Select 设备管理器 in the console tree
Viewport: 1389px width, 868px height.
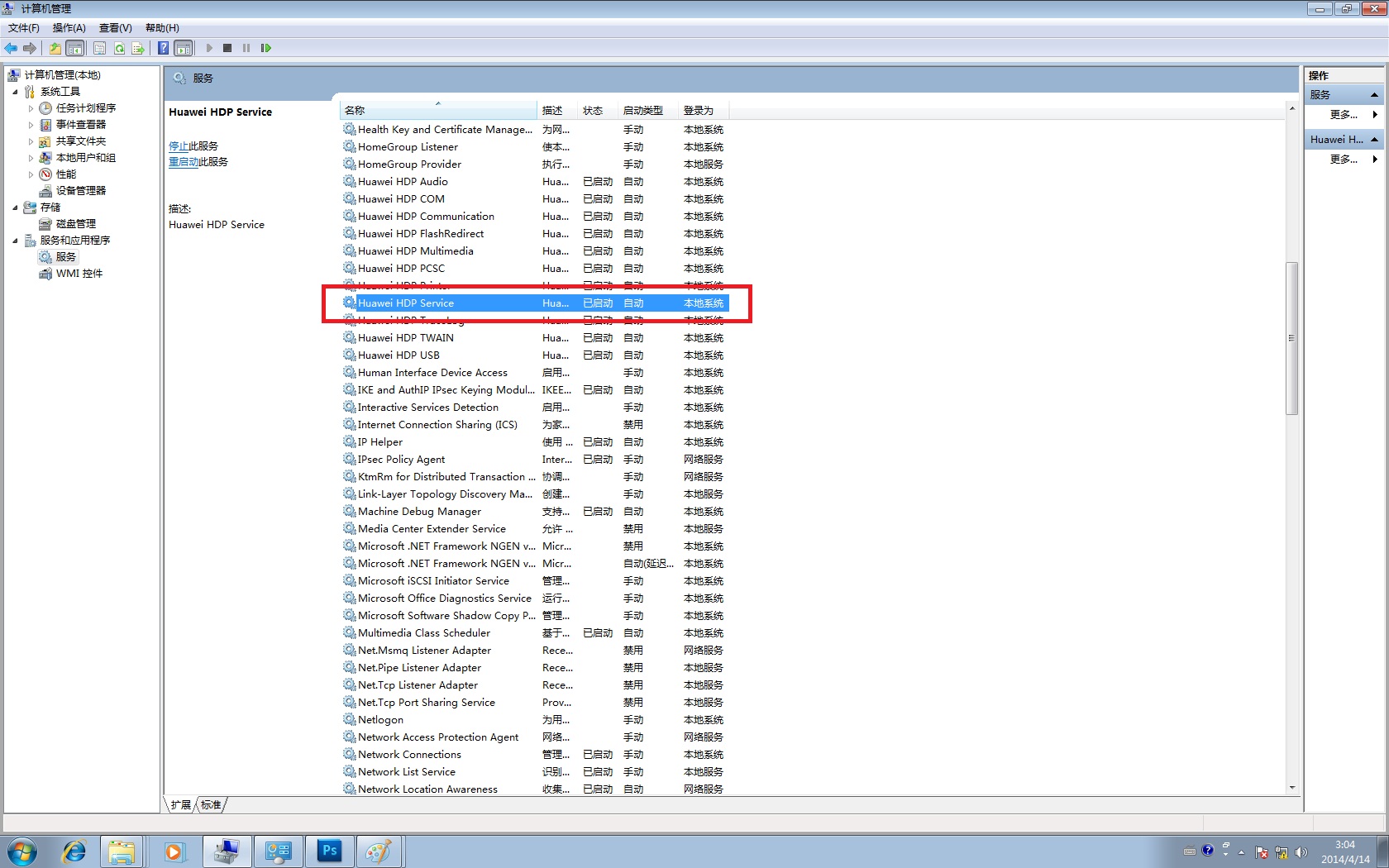click(81, 190)
